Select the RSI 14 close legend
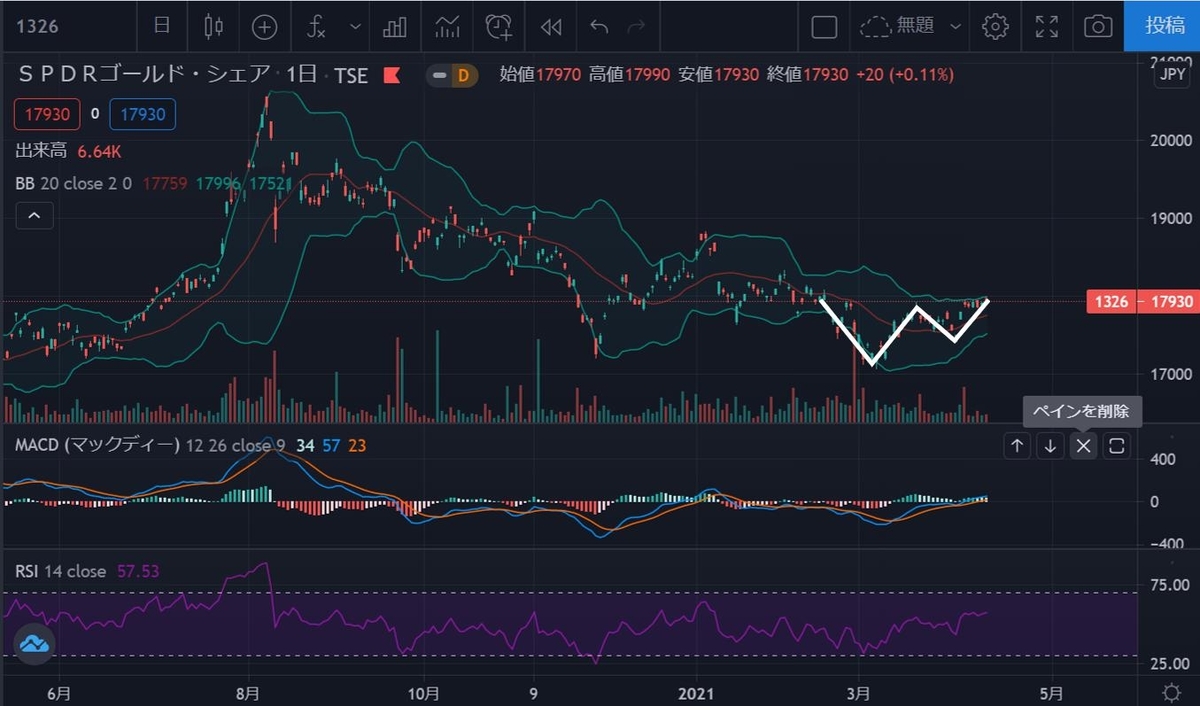1200x706 pixels. pos(60,572)
